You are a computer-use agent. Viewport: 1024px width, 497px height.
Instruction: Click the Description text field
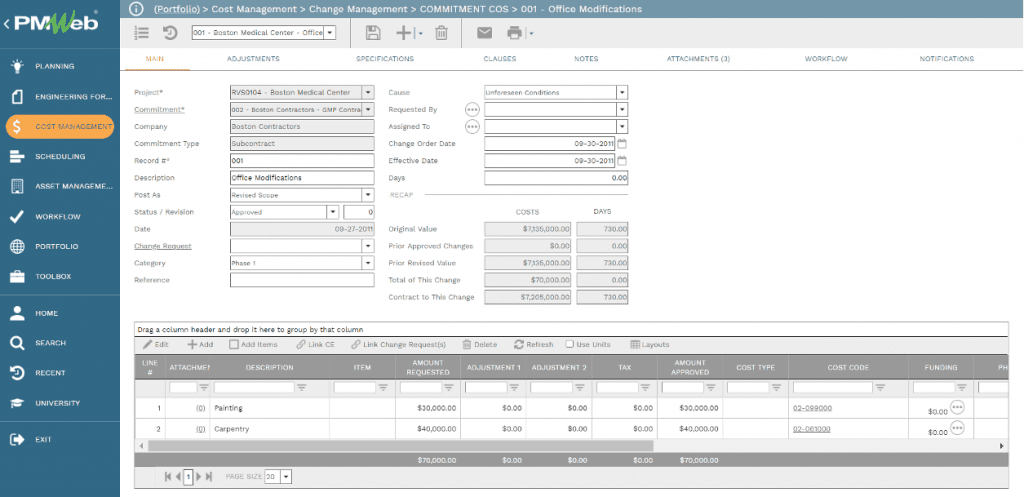click(x=302, y=178)
